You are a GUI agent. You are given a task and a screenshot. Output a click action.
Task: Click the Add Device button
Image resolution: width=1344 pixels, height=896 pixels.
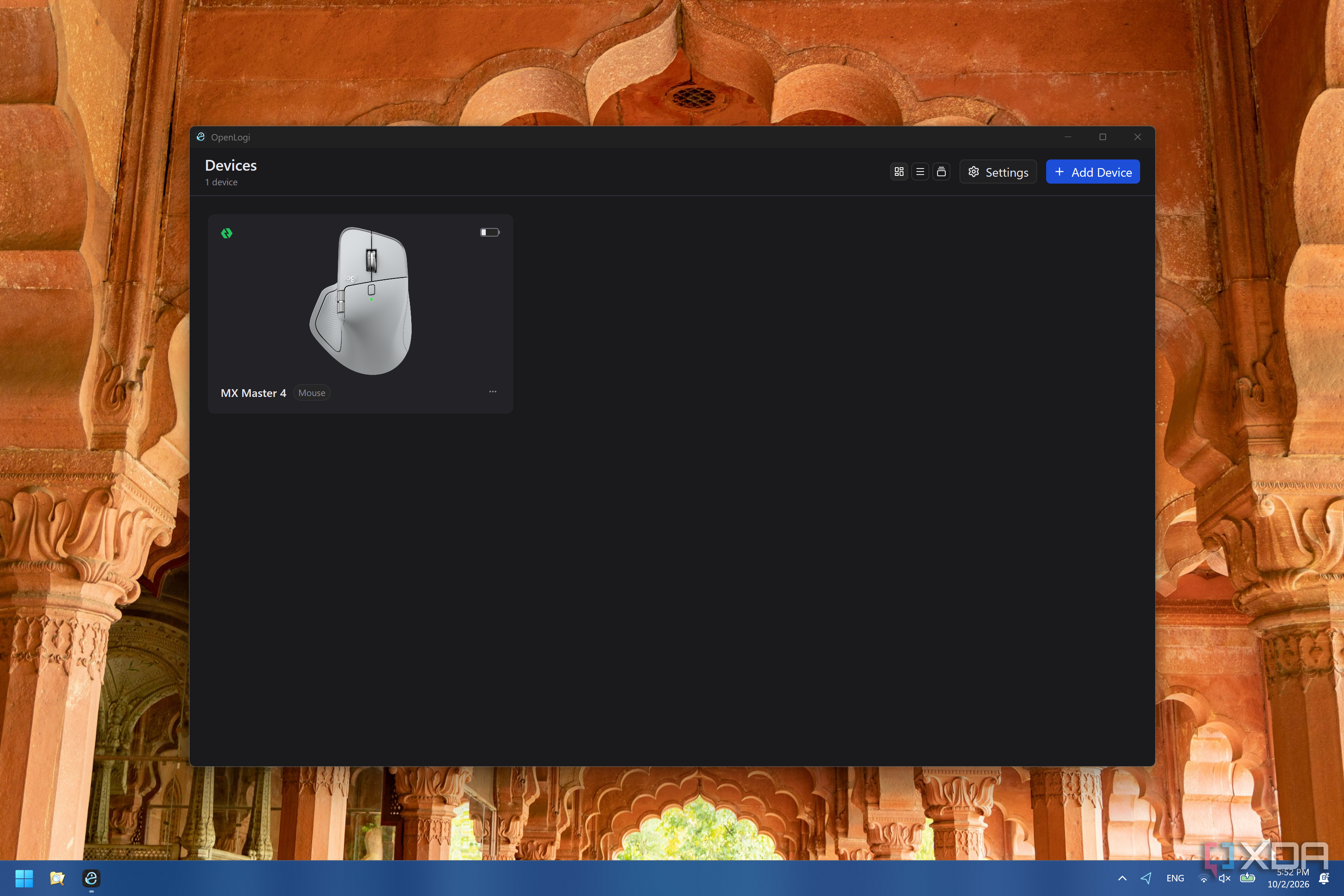point(1093,172)
